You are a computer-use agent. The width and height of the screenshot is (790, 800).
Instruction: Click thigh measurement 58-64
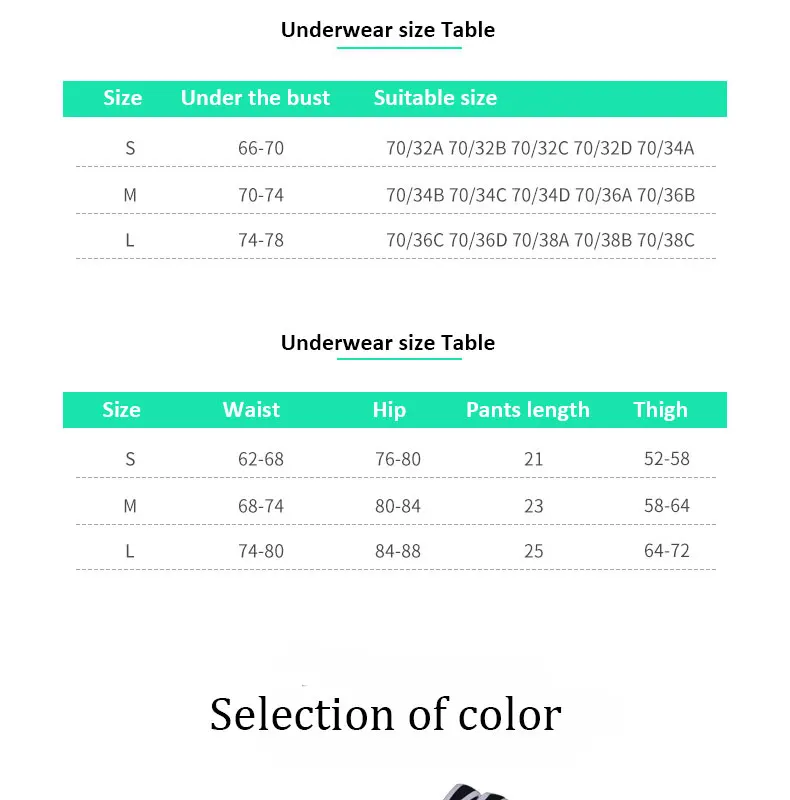point(666,506)
